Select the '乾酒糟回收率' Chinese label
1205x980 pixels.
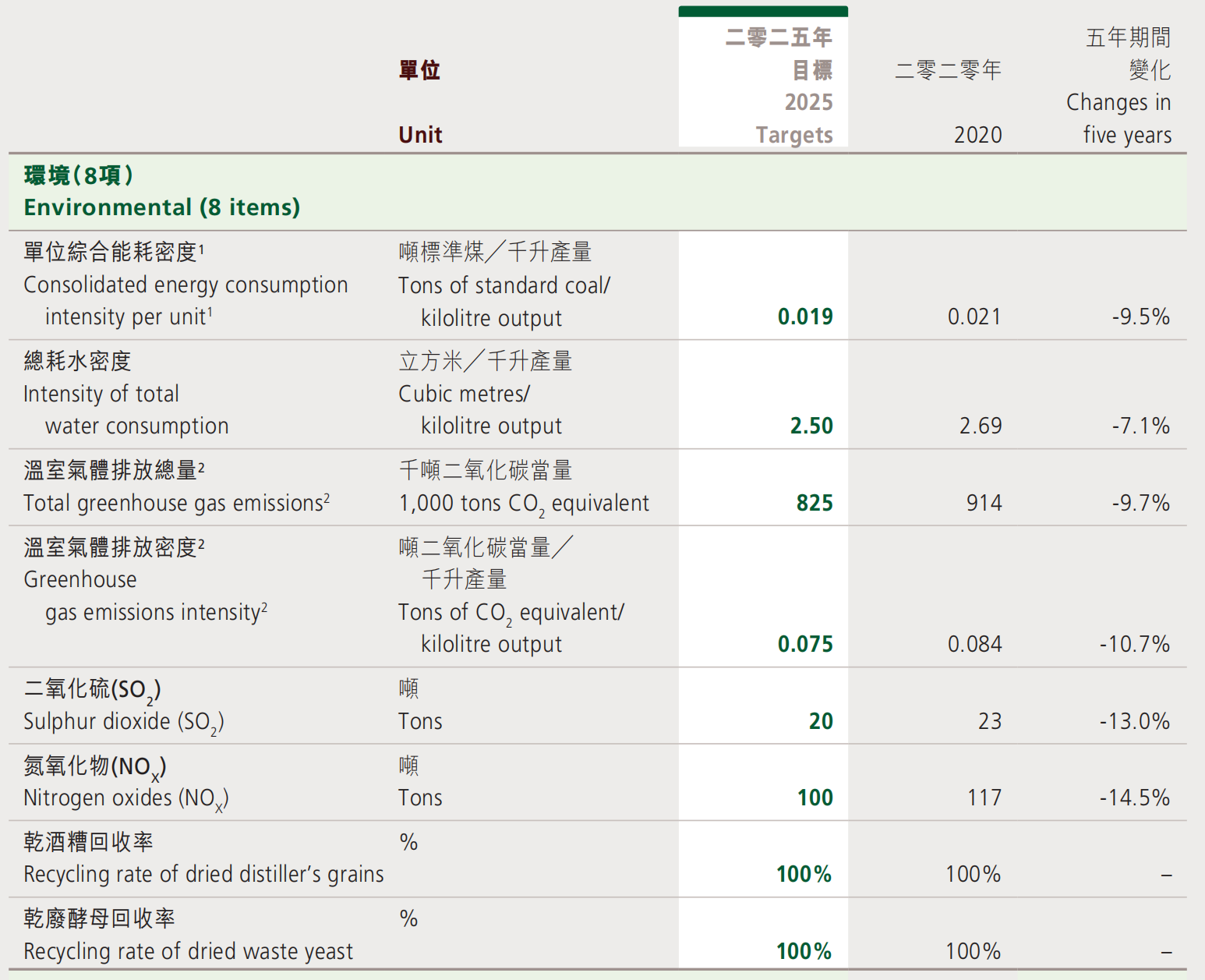(88, 842)
